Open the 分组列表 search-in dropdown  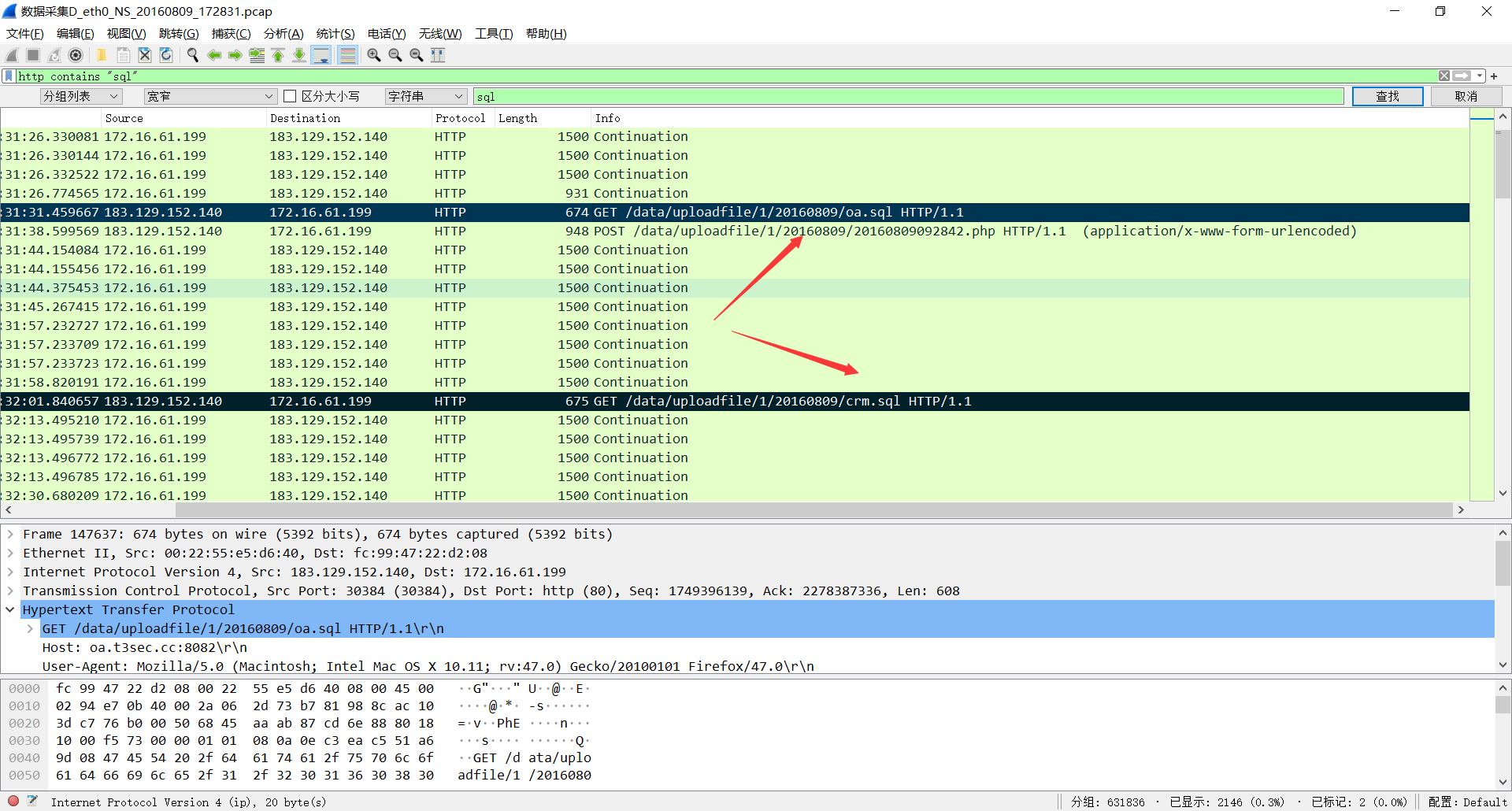(81, 96)
